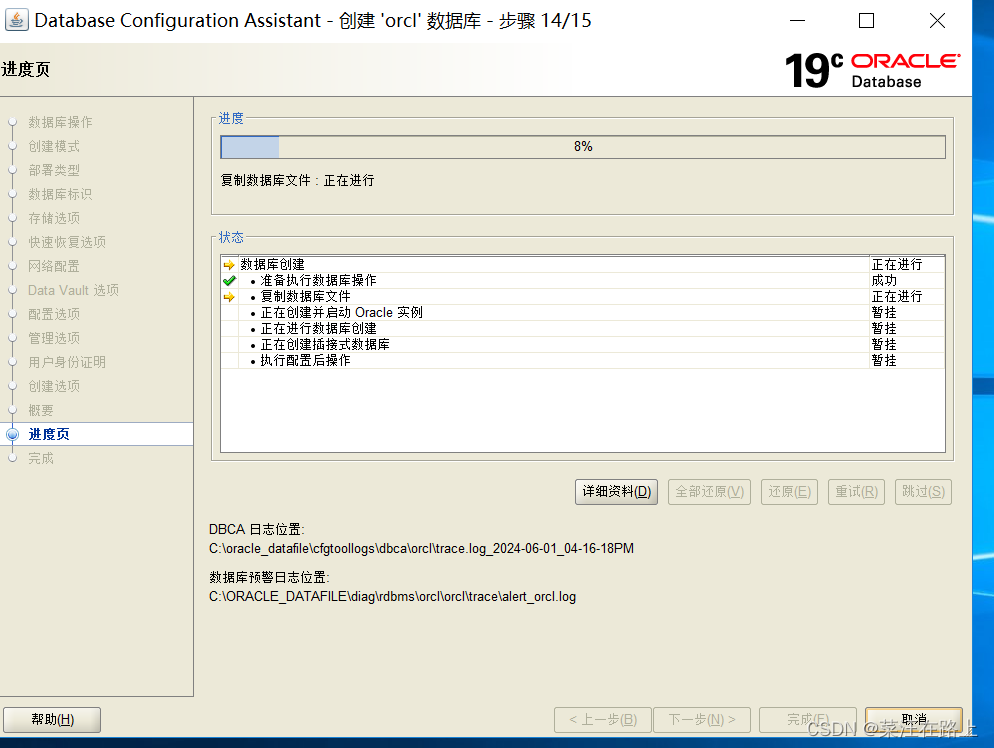Cancel the installation with 取消
994x748 pixels.
pos(913,720)
